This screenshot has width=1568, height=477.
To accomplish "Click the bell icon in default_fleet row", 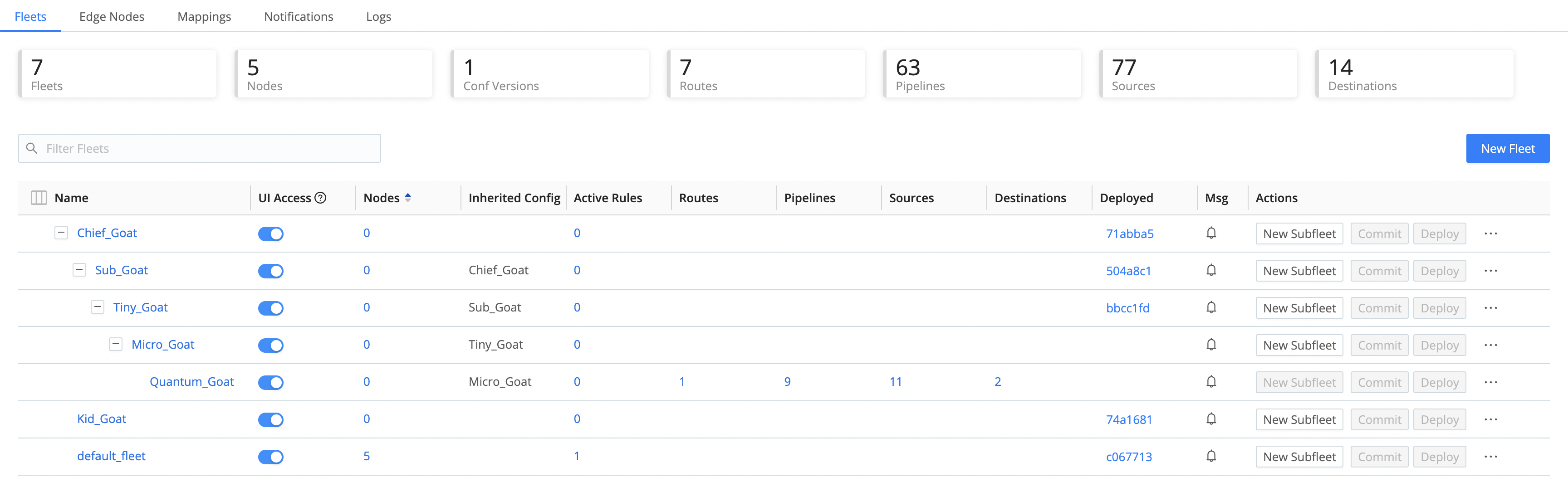I will (x=1211, y=456).
